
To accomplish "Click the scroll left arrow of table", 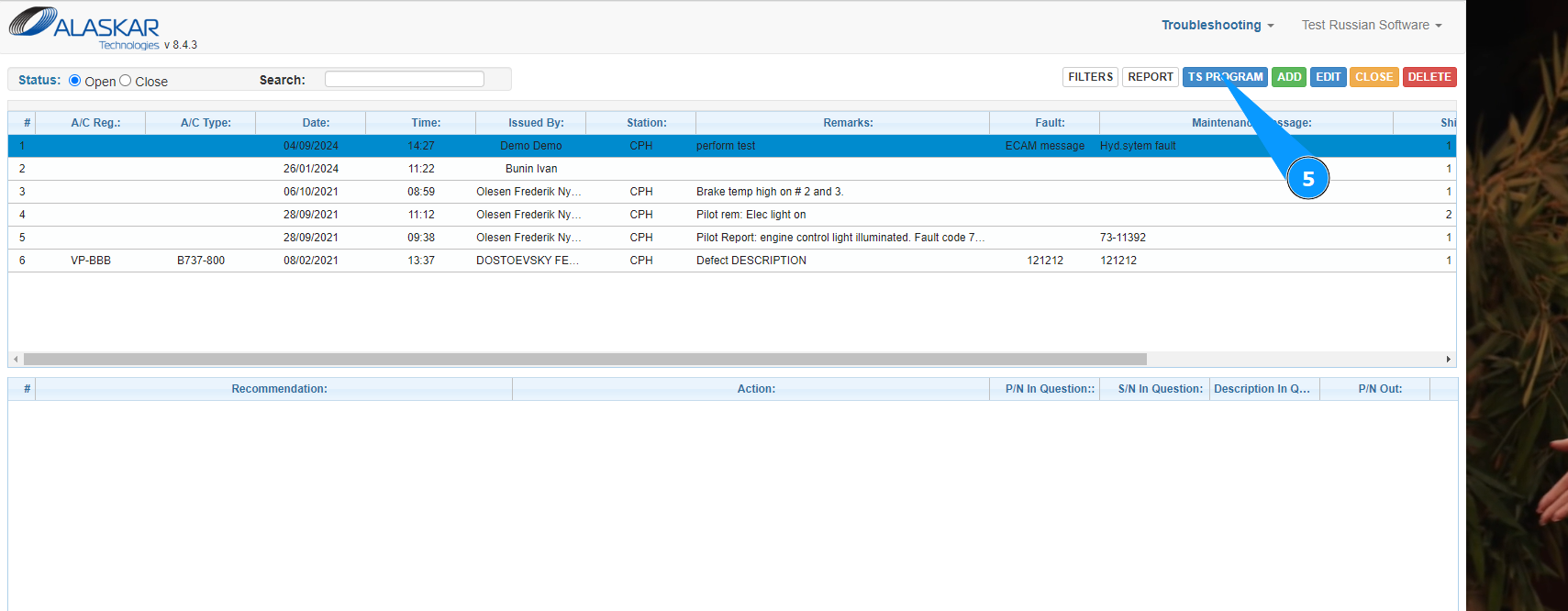I will click(x=16, y=360).
